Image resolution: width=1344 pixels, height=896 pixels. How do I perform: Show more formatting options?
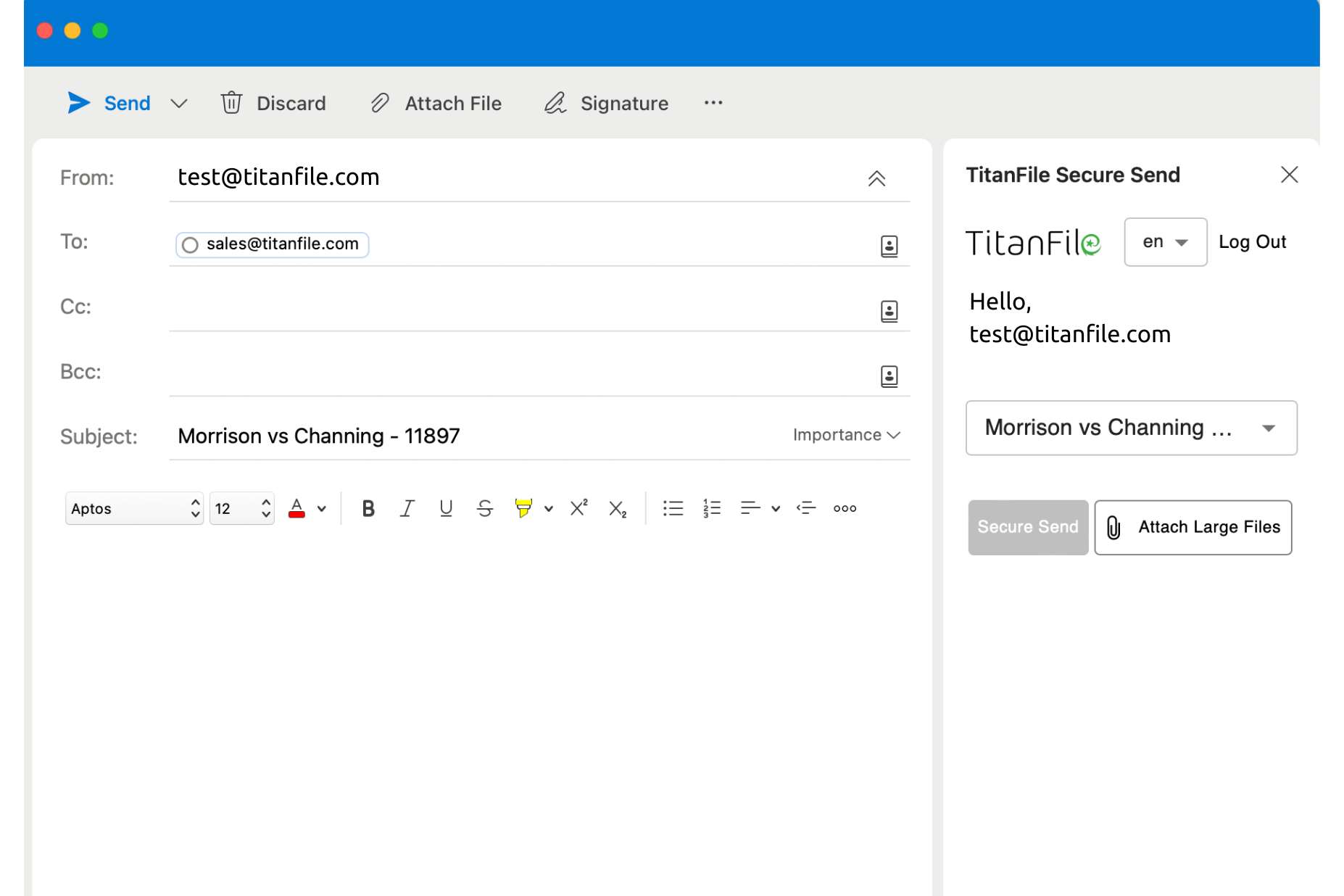pyautogui.click(x=845, y=508)
